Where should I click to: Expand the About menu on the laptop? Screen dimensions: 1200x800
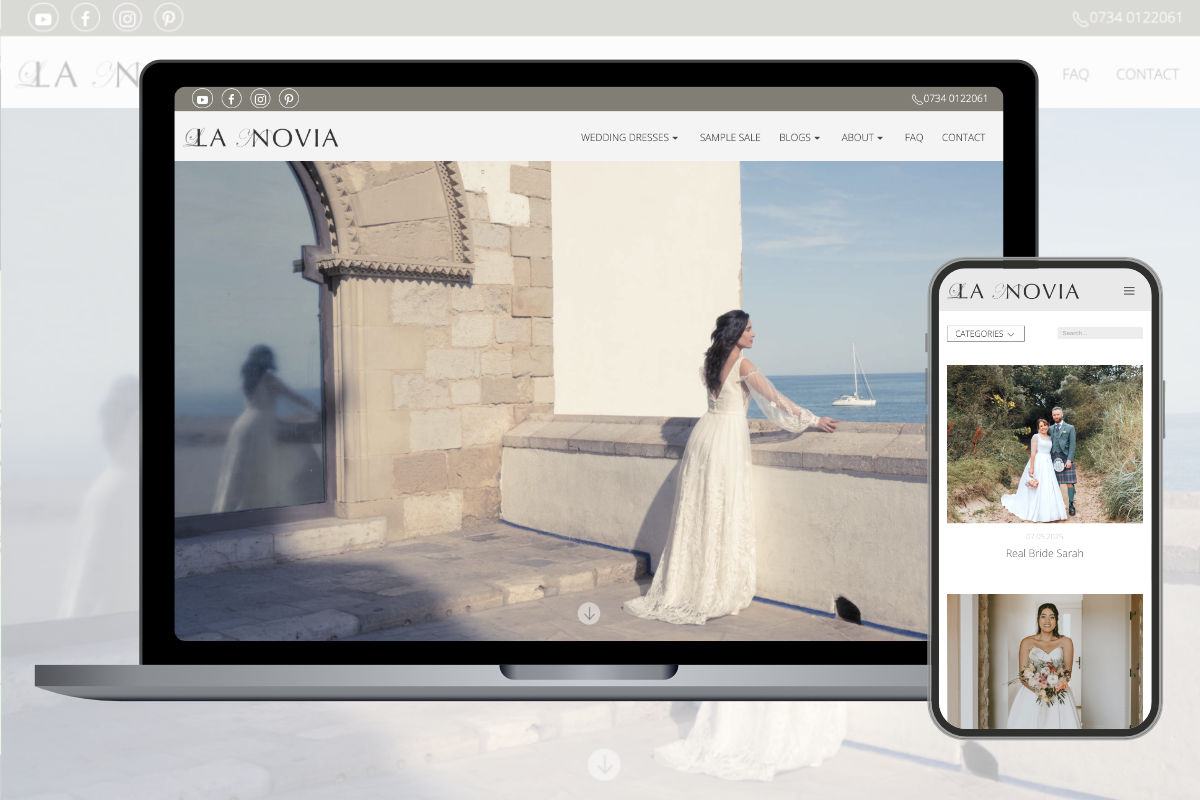862,138
